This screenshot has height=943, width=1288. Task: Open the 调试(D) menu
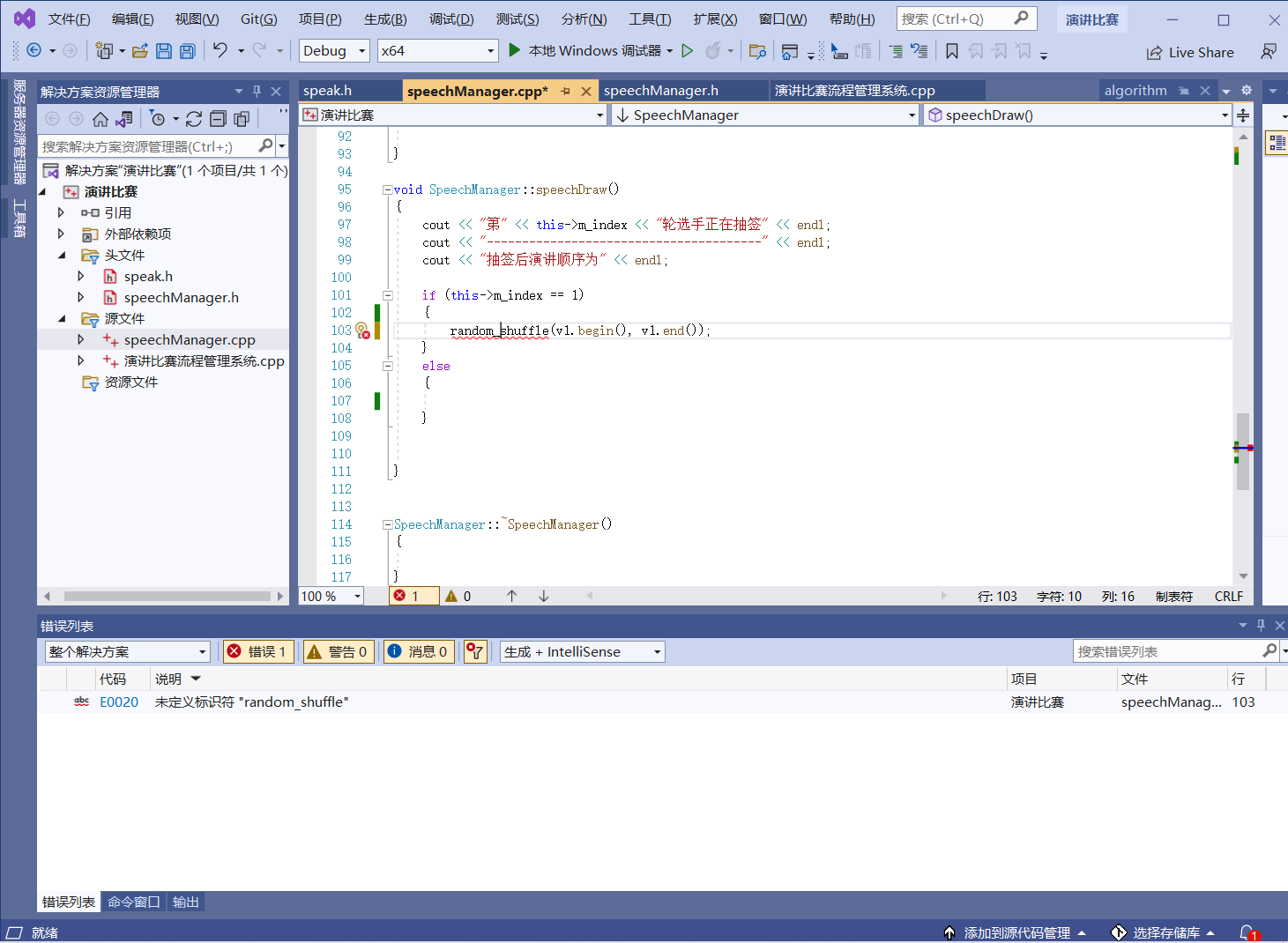click(x=451, y=19)
